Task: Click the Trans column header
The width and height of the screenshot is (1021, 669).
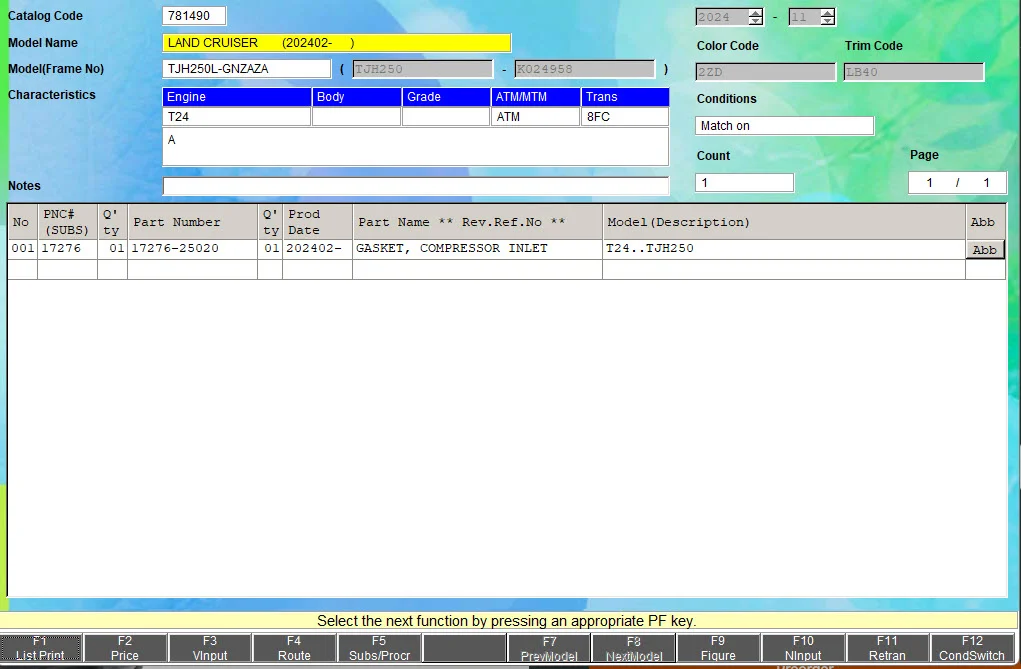Action: [x=625, y=97]
